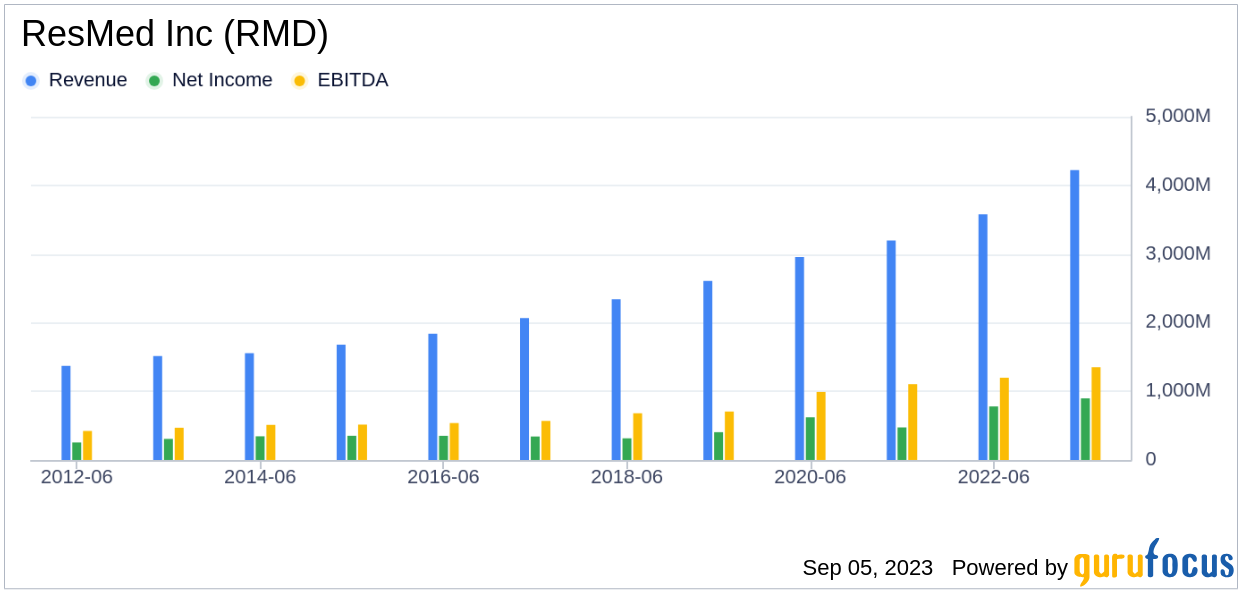Viewport: 1242px width, 593px height.
Task: Toggle the Net Income series label
Action: [221, 81]
